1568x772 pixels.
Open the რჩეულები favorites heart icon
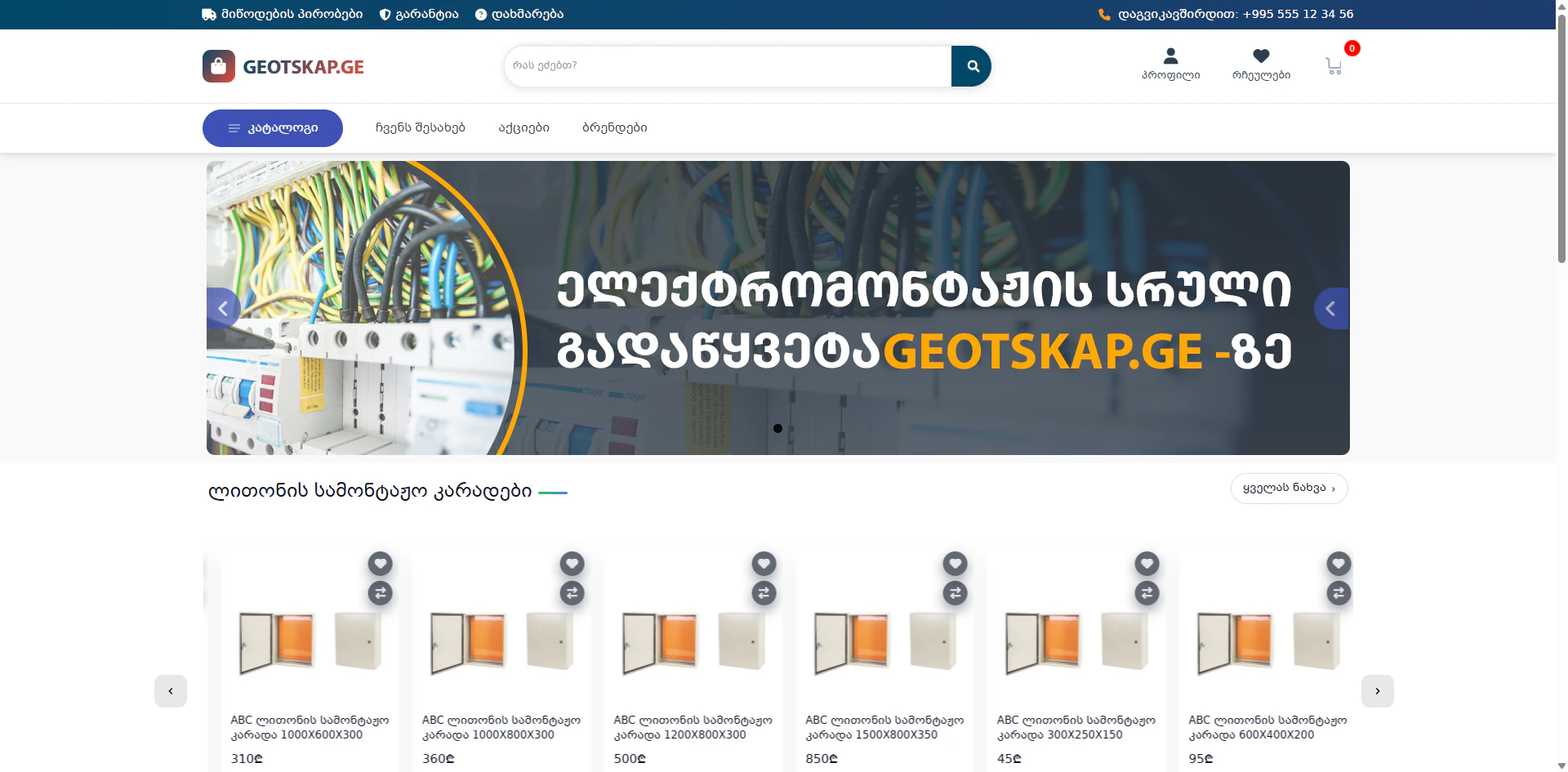1260,56
